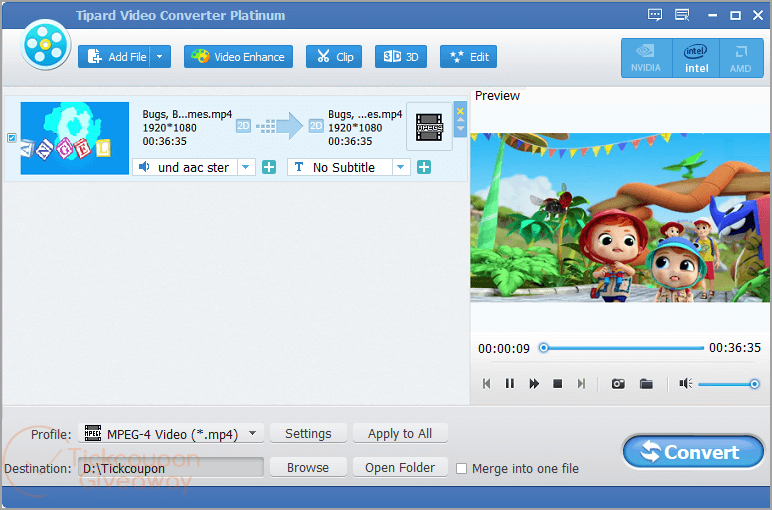The width and height of the screenshot is (772, 510).
Task: Click the speaker icon in audio track box
Action: tap(144, 167)
